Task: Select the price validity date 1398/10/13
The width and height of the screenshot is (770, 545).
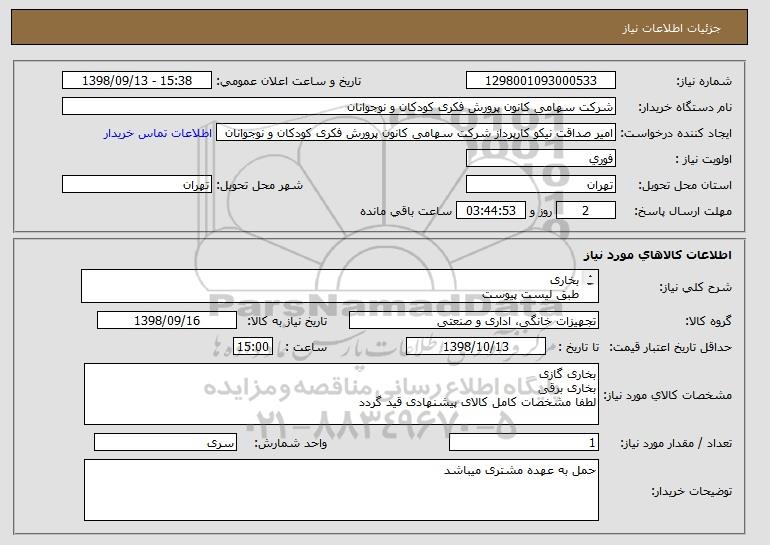Action: [x=476, y=347]
